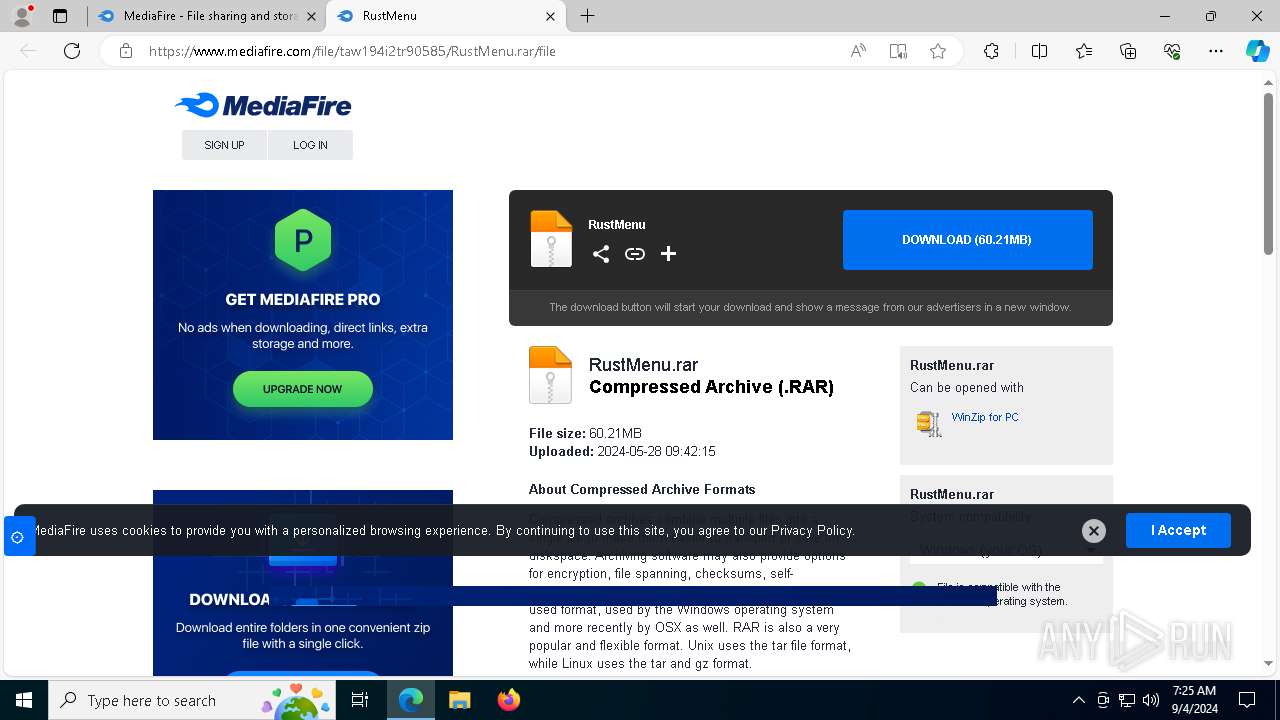Click the Uploaded date text

tap(622, 452)
